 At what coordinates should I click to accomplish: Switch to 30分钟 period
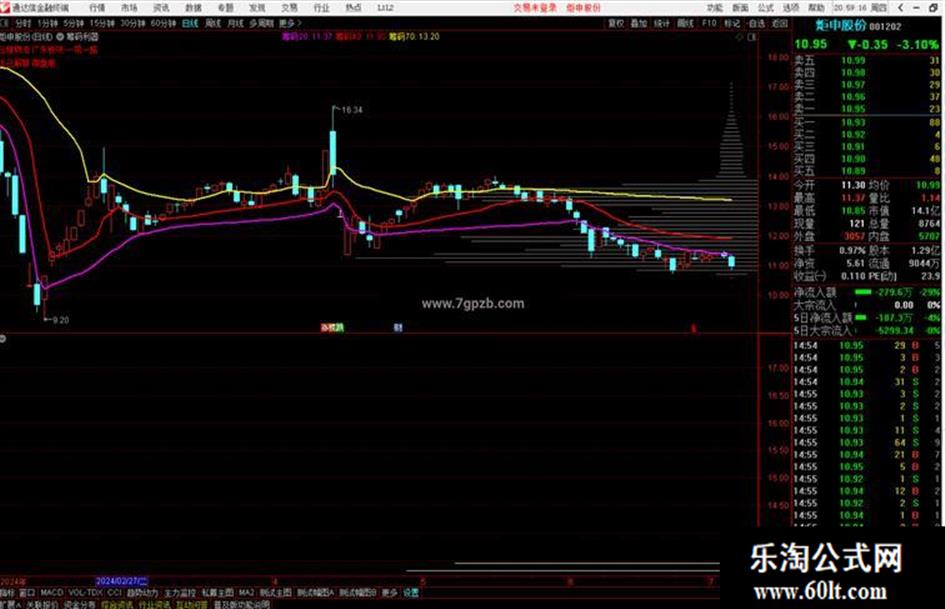pyautogui.click(x=133, y=24)
